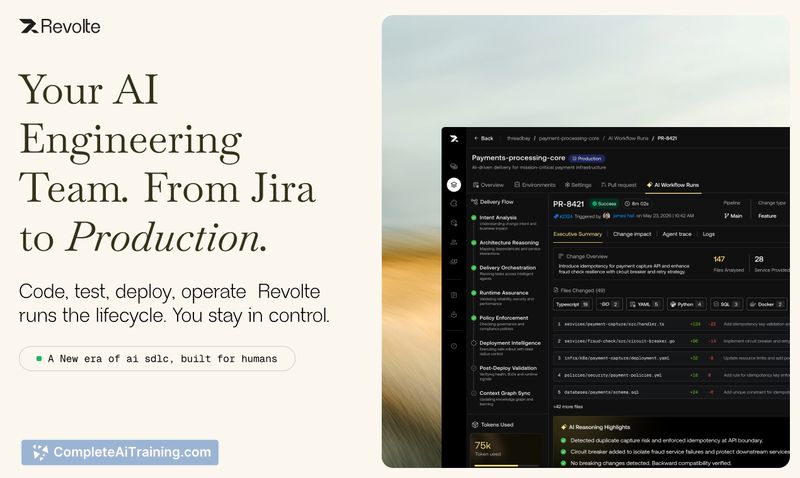The height and width of the screenshot is (478, 800).
Task: Select the highlighted layers icon in the sidebar
Action: point(454,185)
